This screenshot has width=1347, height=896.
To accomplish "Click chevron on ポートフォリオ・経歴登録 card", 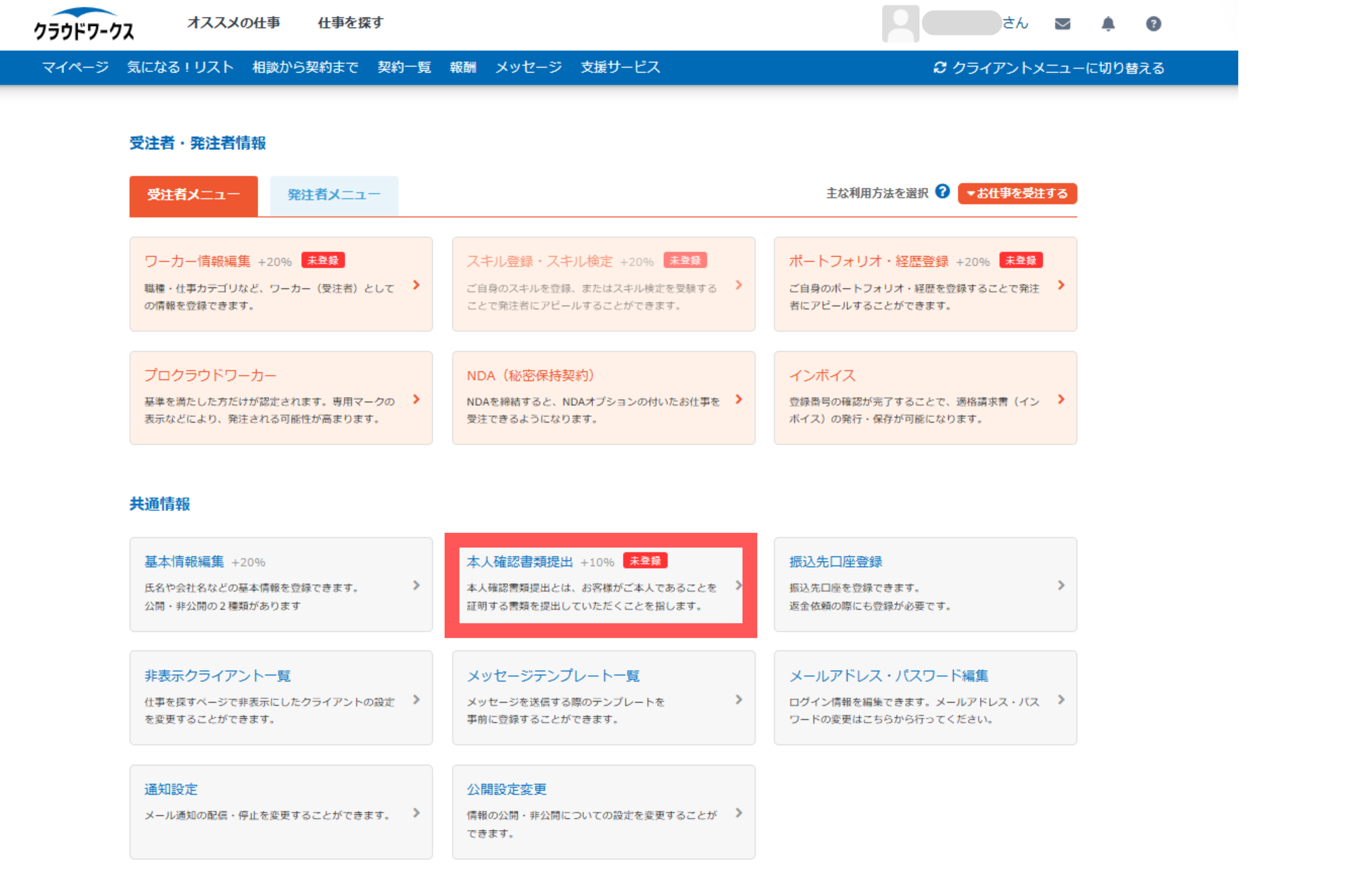I will point(1061,285).
